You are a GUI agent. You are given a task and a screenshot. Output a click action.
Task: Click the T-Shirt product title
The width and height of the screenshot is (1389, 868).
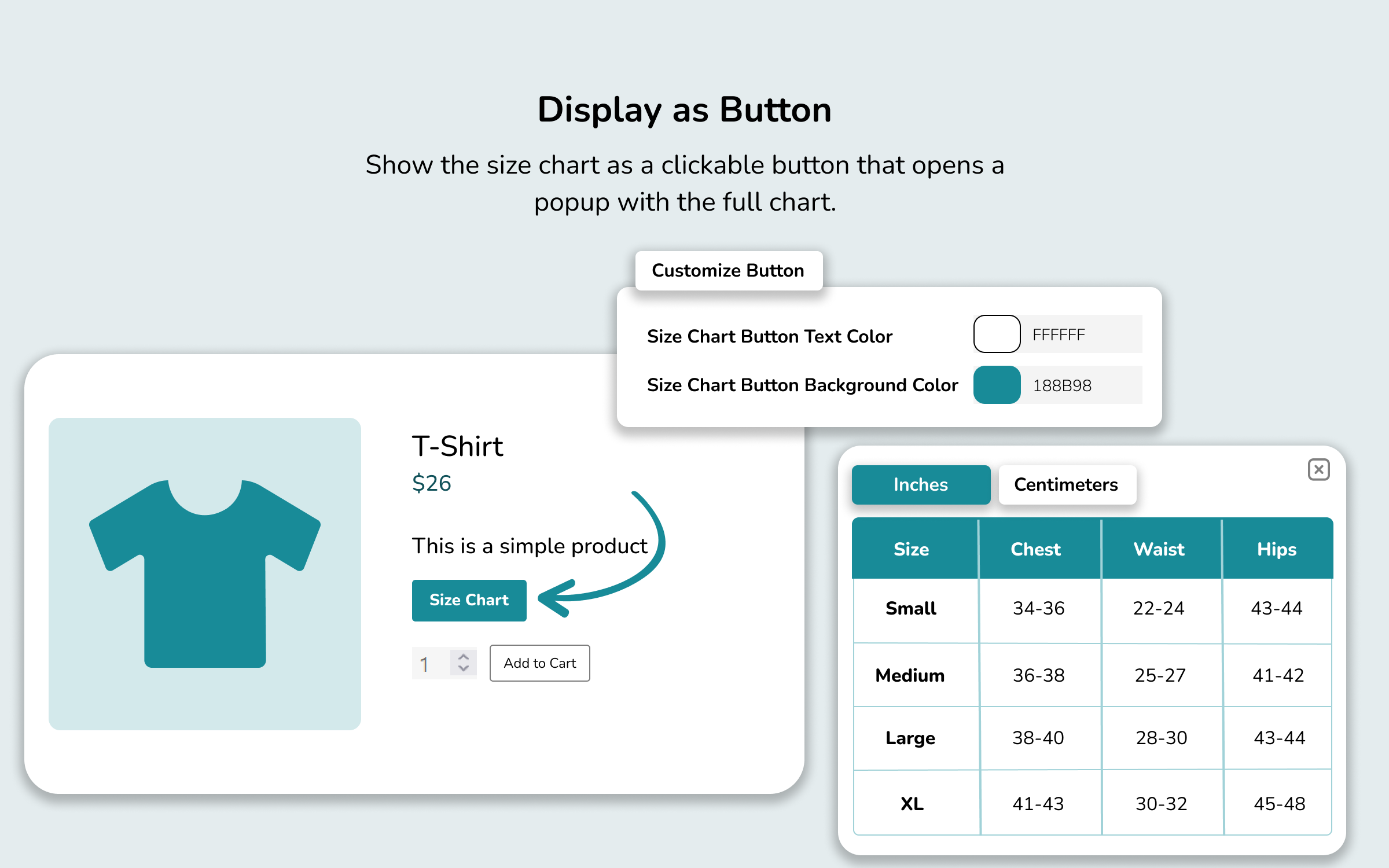click(x=458, y=446)
